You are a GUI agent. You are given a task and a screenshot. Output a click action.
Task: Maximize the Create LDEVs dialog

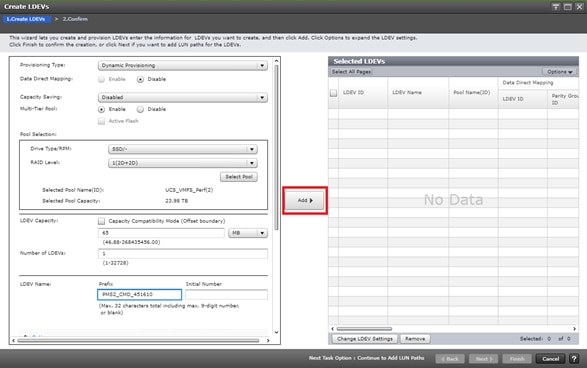point(568,7)
